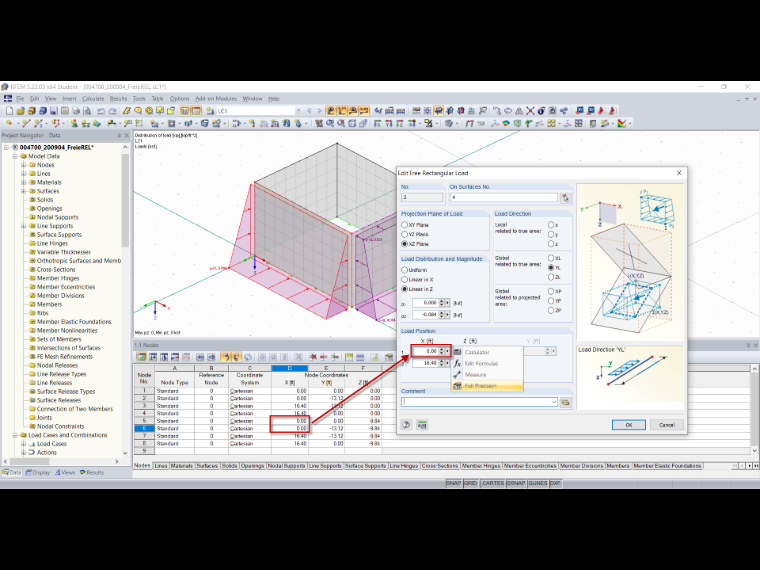Click the yellow grid four-squares toolbar icon
Image resolution: width=760 pixels, height=570 pixels.
tap(551, 124)
